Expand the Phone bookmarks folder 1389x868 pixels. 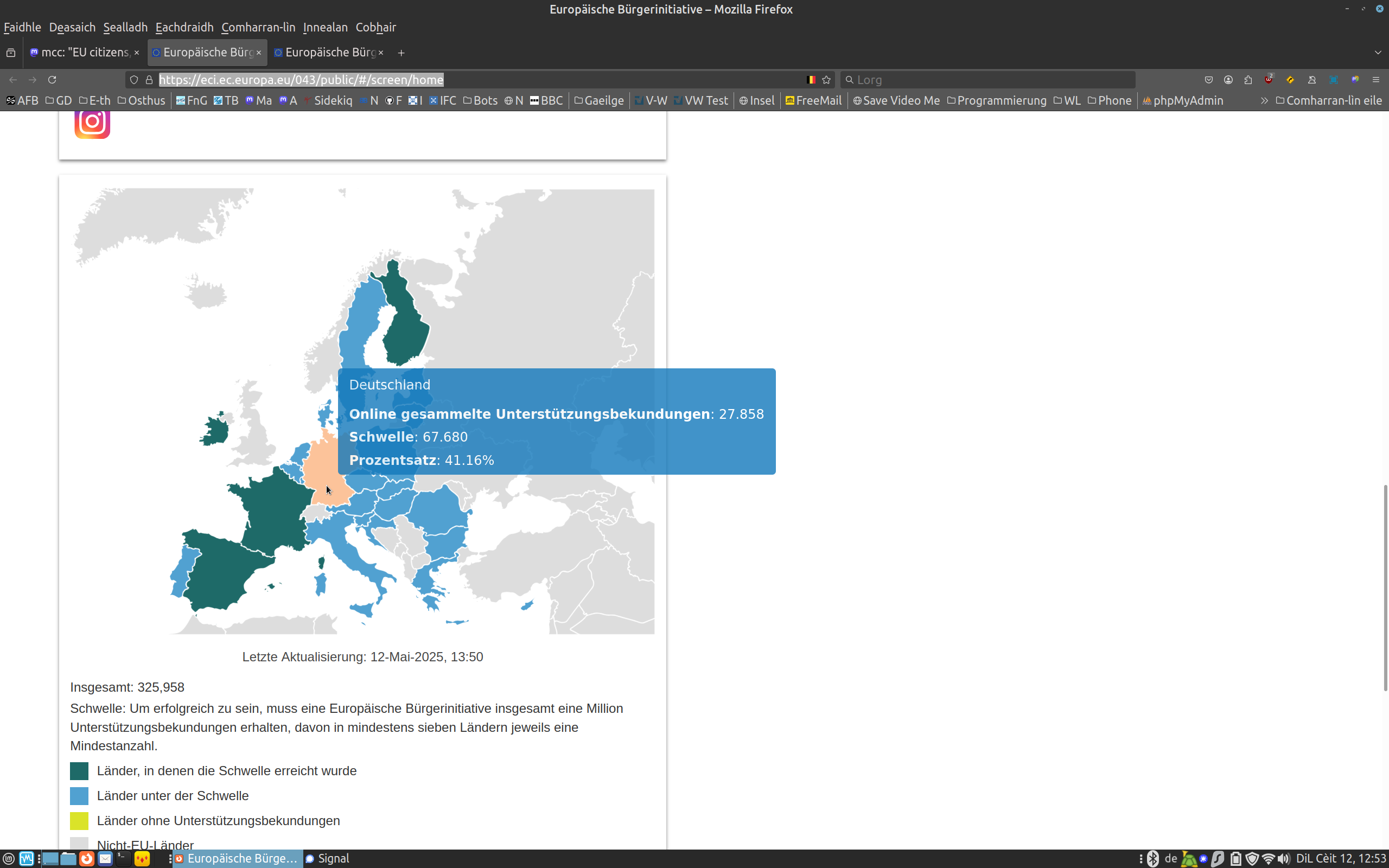coord(1110,100)
